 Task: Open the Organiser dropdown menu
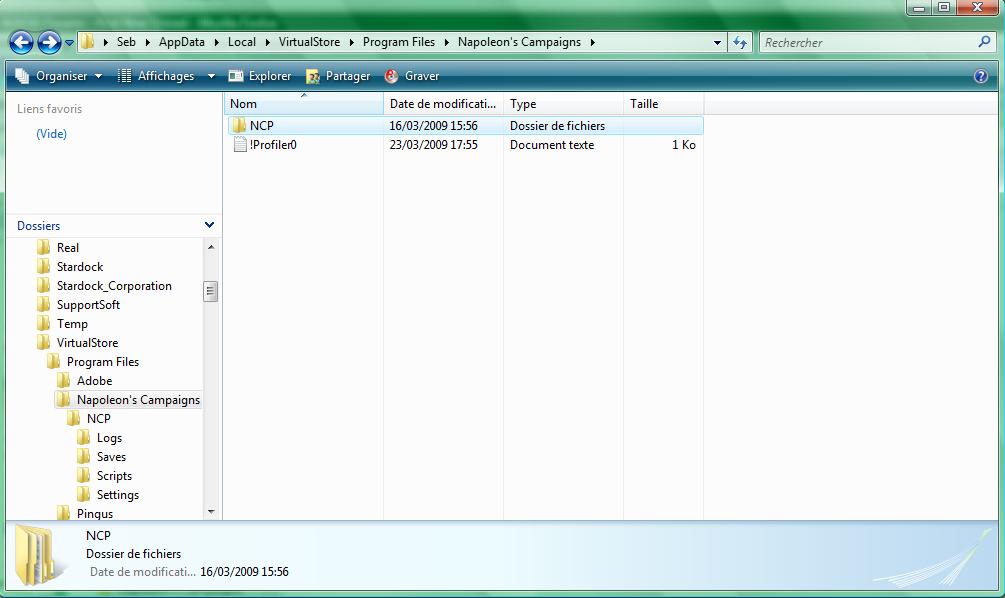[60, 76]
